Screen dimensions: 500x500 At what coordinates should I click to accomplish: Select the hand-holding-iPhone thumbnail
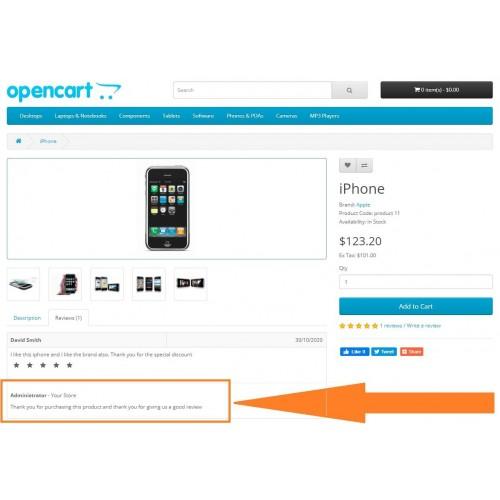click(65, 284)
